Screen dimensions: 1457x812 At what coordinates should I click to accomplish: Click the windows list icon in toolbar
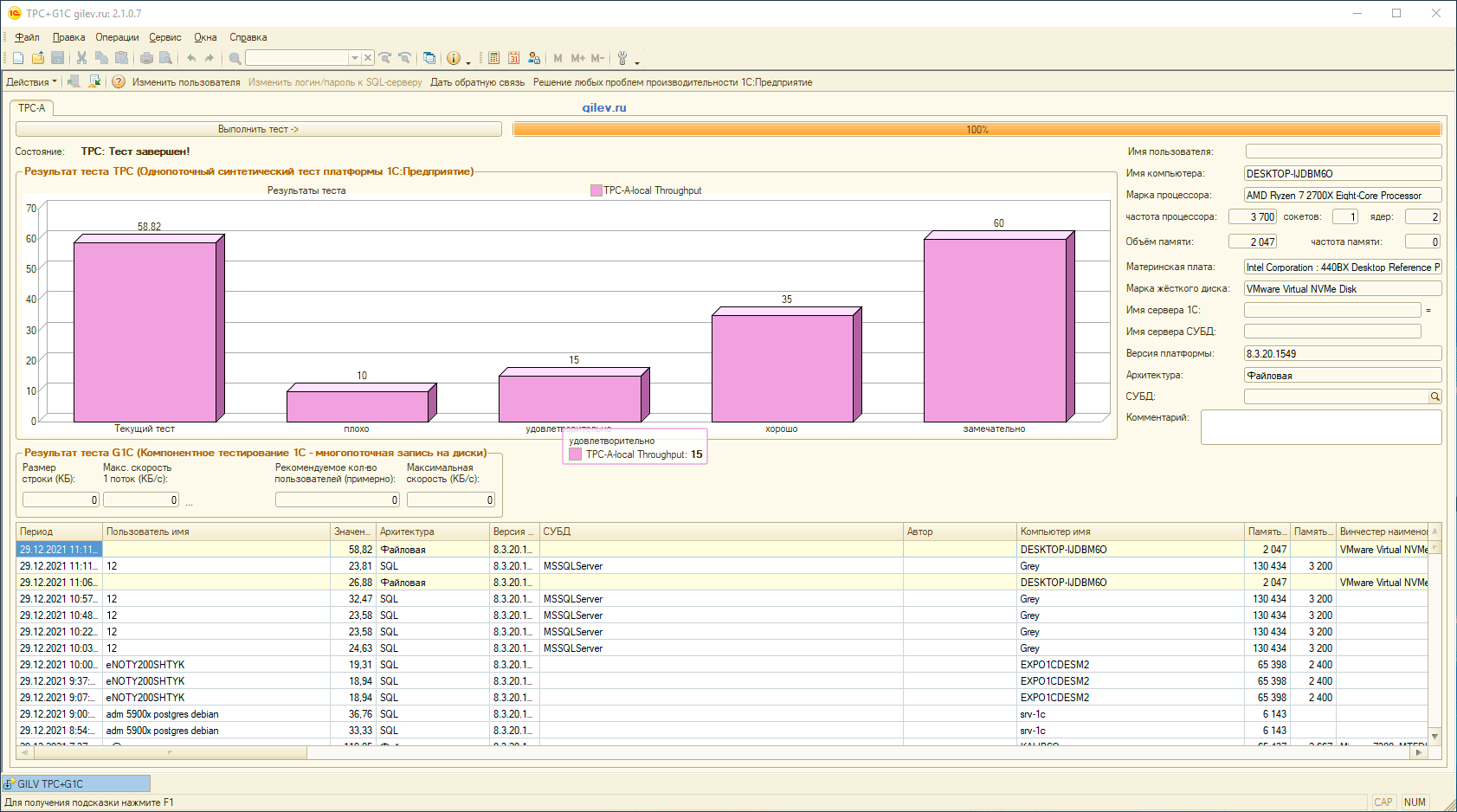point(429,58)
